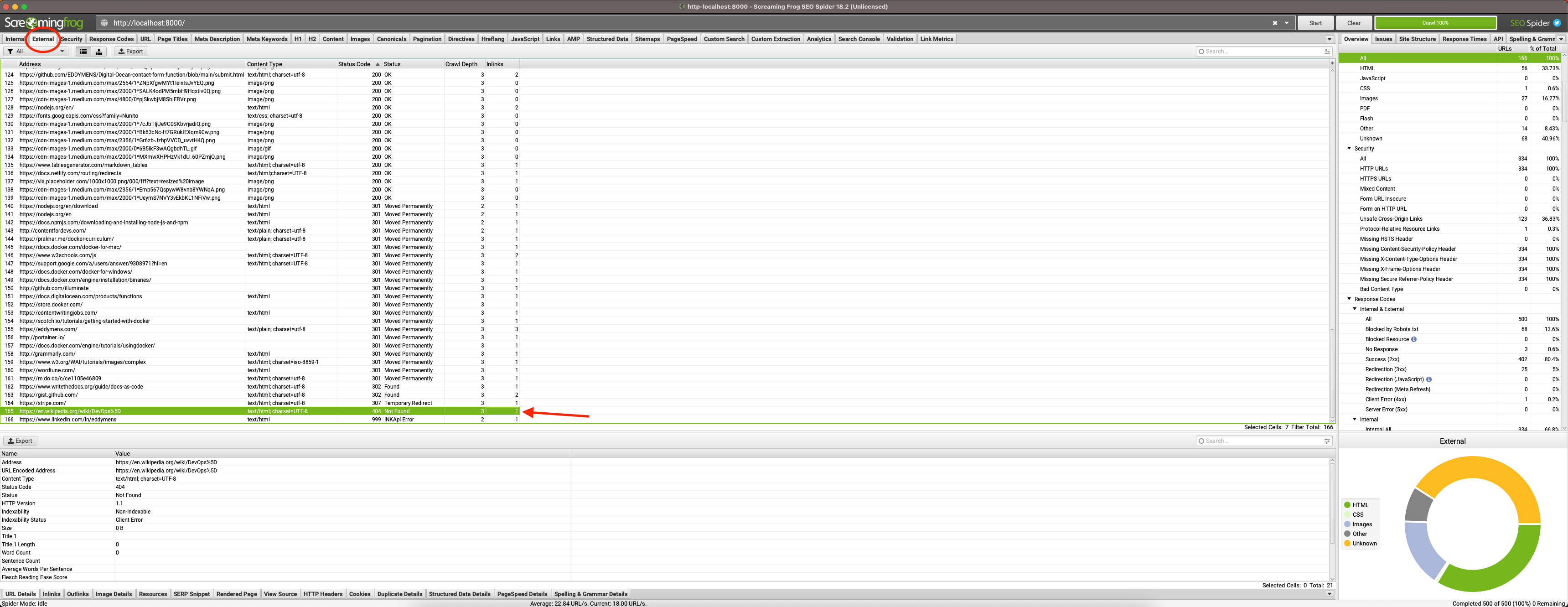Click the globe icon beside the URL field

tap(104, 23)
